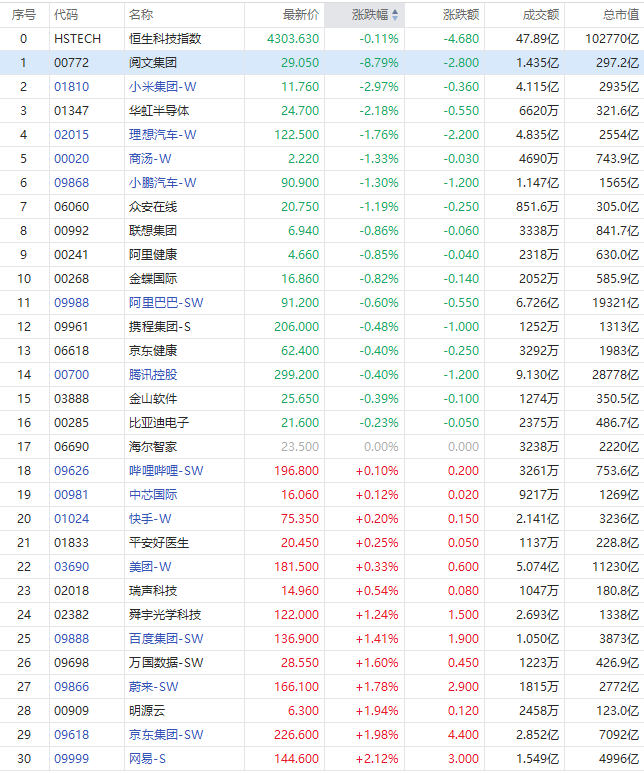Click code 00772 in highlighted row

tap(72, 63)
